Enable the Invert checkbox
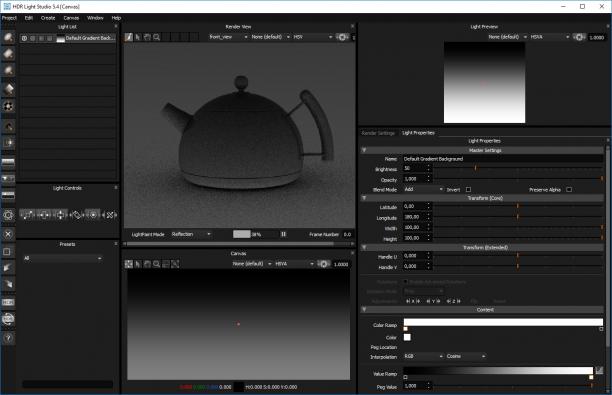Screen dimensions: 612x395 click(468, 190)
